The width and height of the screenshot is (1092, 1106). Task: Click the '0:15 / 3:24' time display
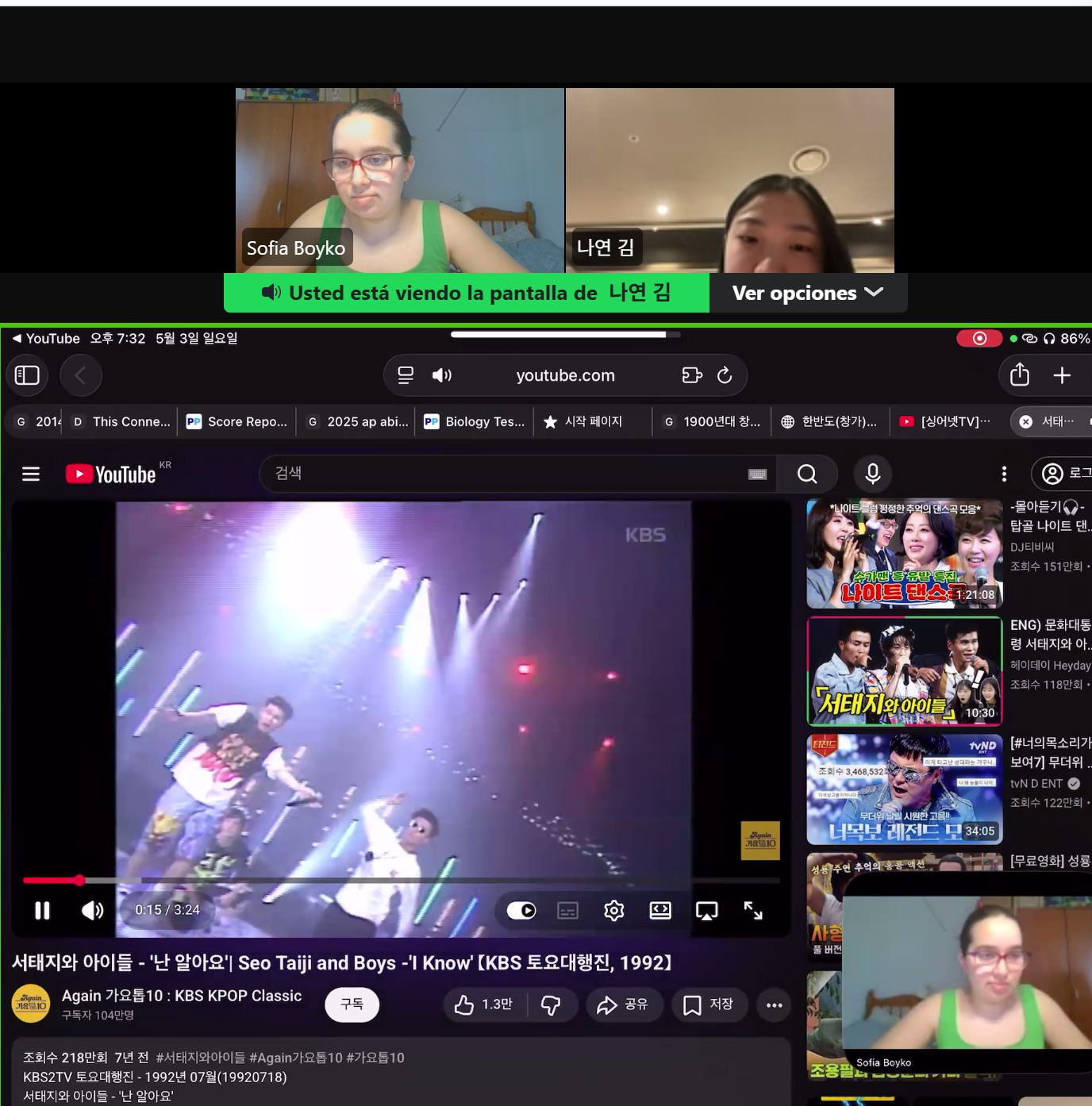pyautogui.click(x=167, y=910)
